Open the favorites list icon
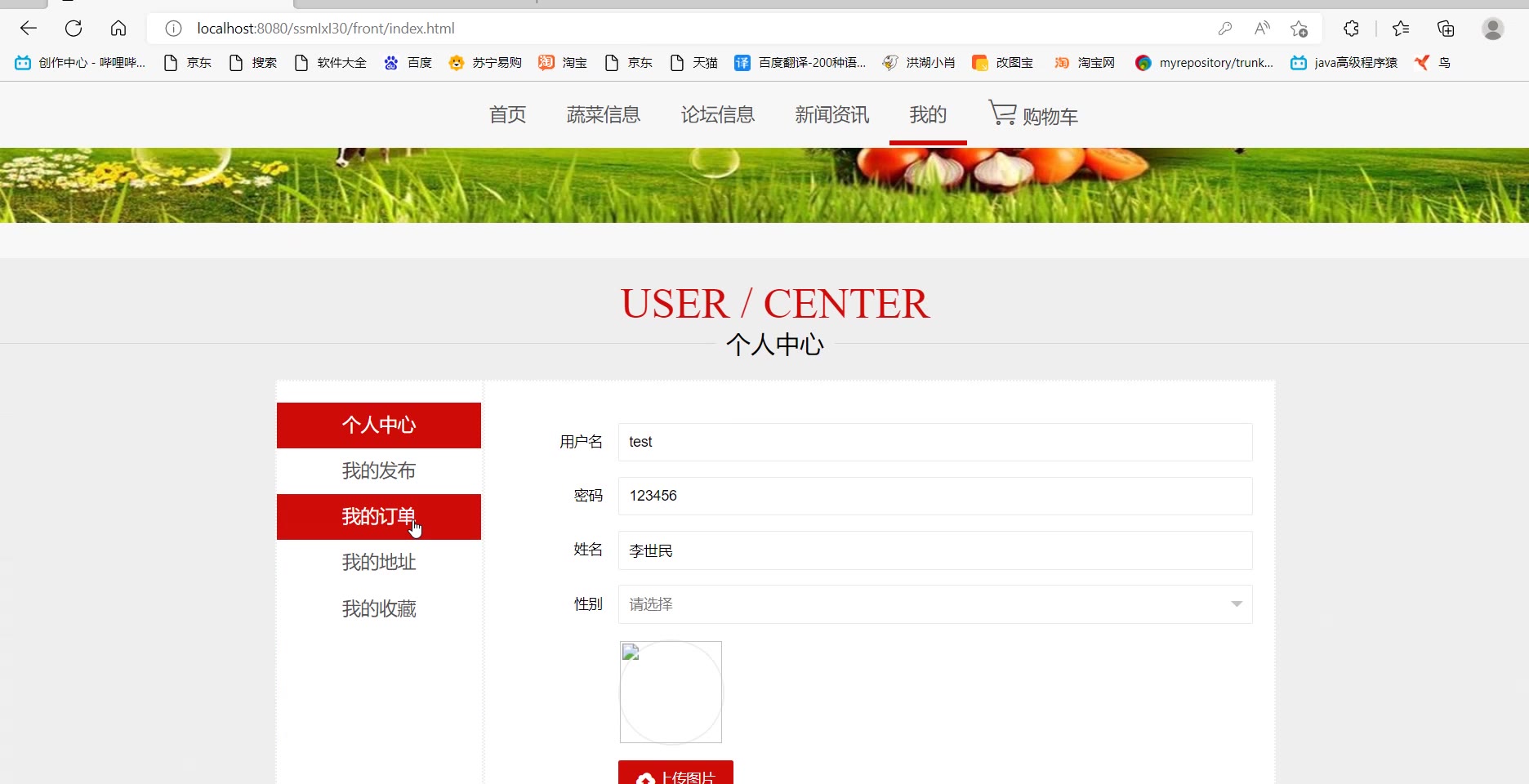The width and height of the screenshot is (1529, 784). click(x=1401, y=29)
